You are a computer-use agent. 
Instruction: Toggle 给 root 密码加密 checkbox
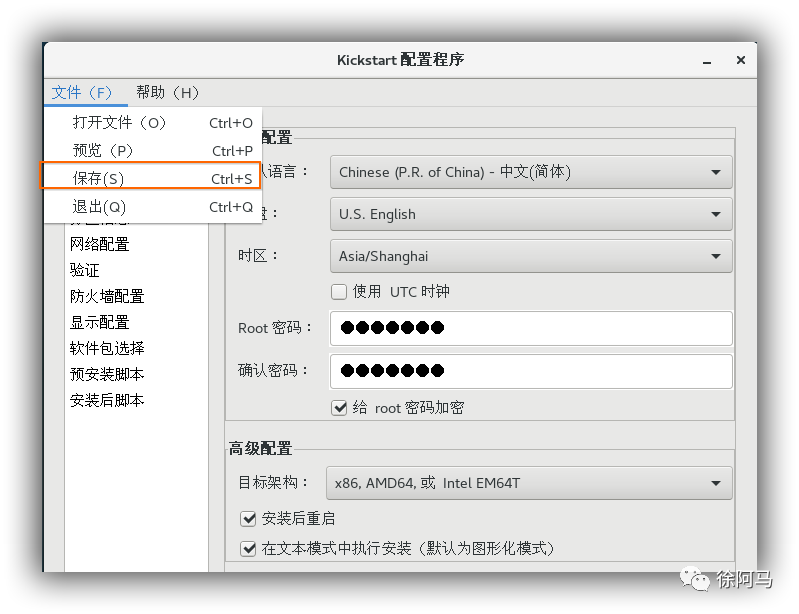(339, 408)
